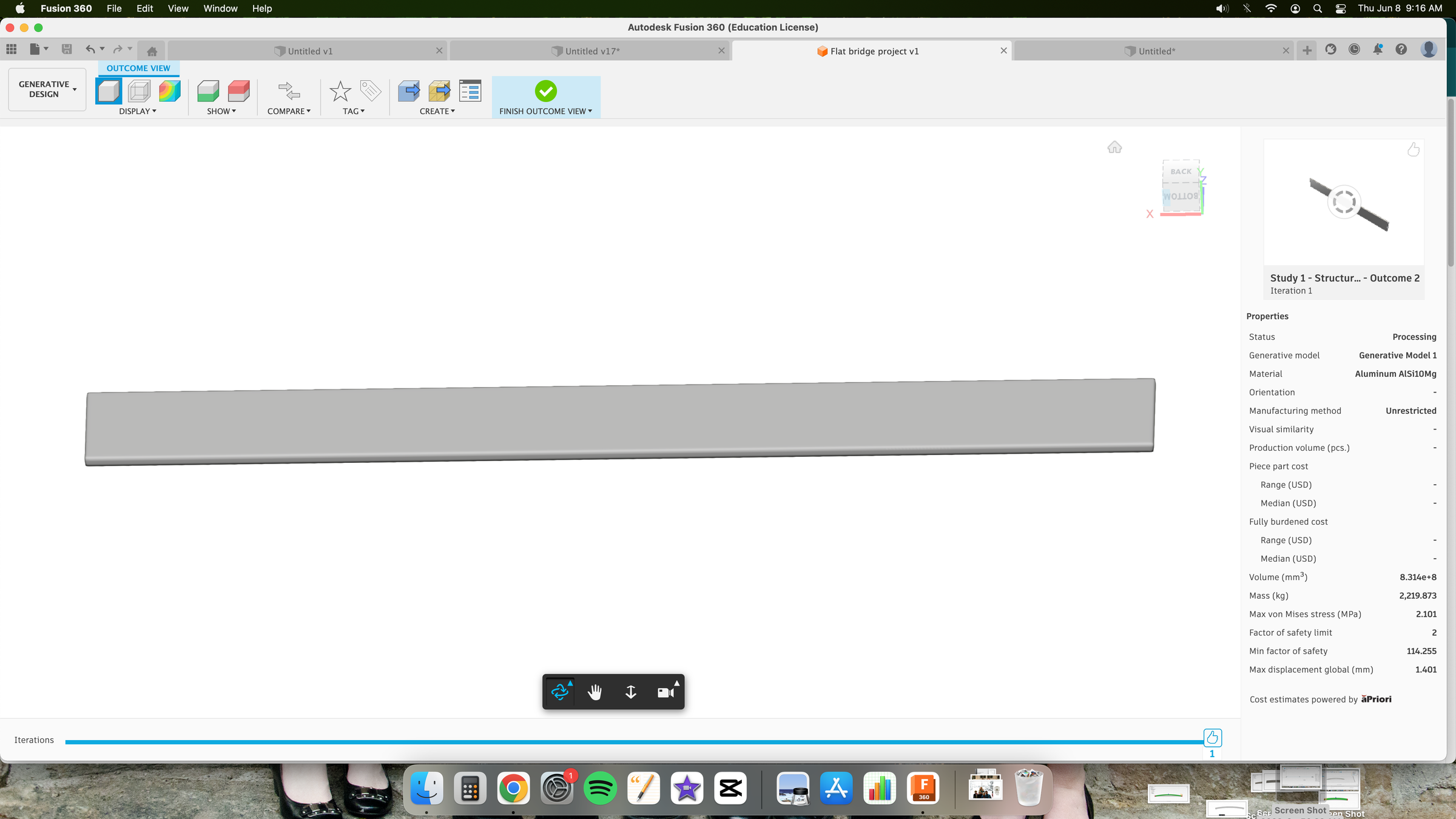The width and height of the screenshot is (1456, 819).
Task: Activate the Orbit tool in the navigation bar
Action: [559, 691]
